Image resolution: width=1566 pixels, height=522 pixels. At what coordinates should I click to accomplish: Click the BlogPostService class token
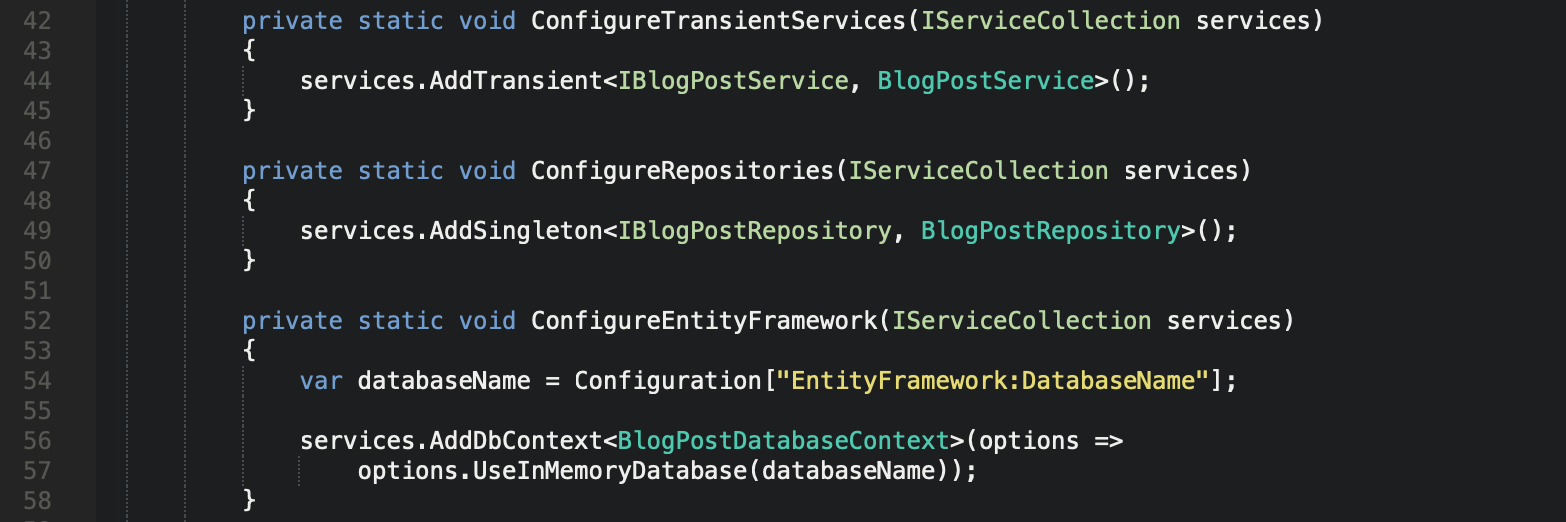986,80
